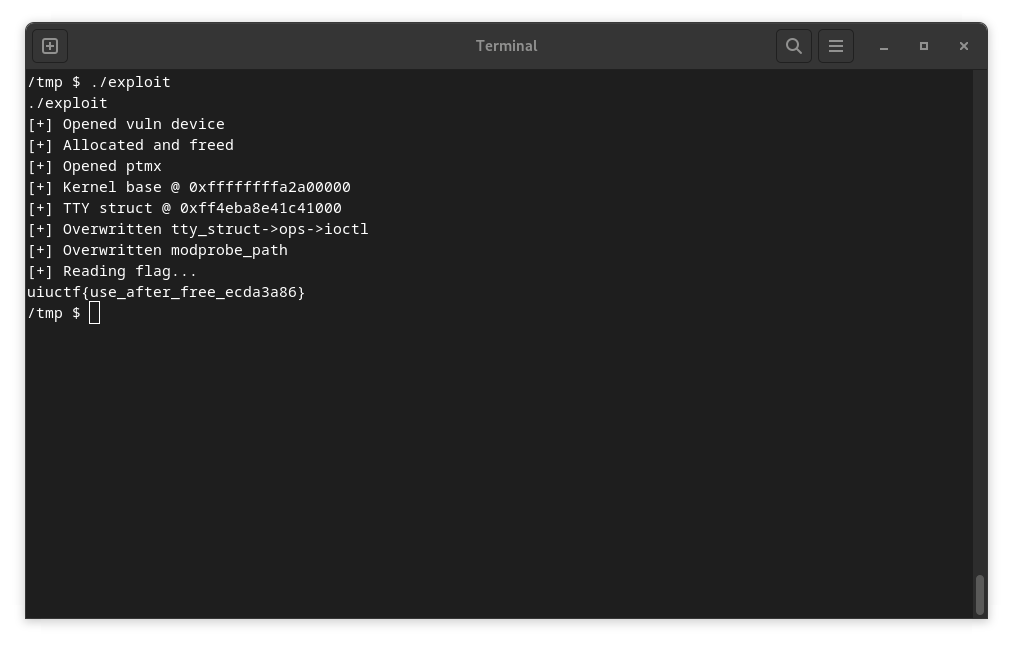The height and width of the screenshot is (647, 1013).
Task: Click the tty_struct->ops->ioctl text
Action: [270, 229]
